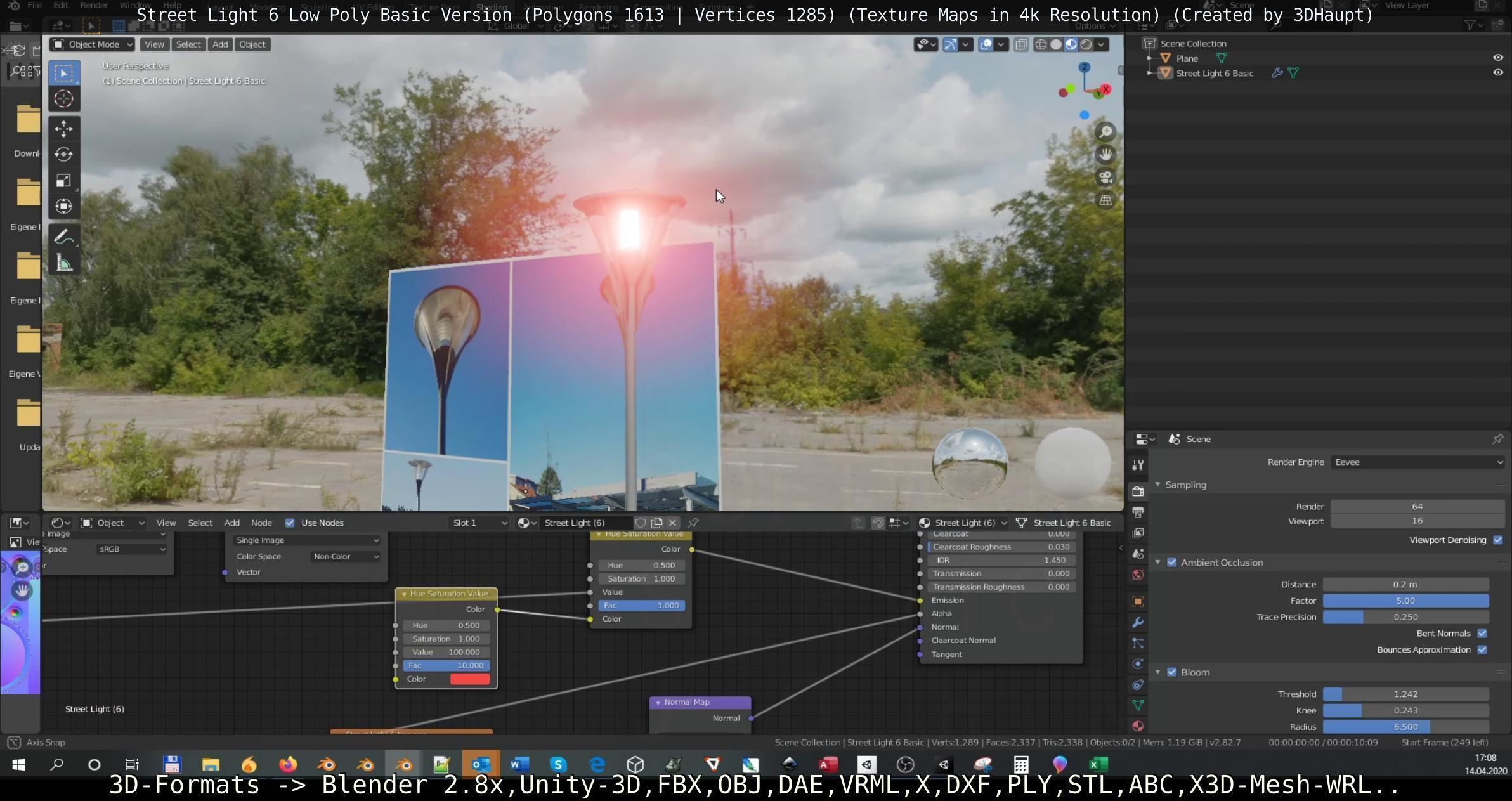Viewport: 1512px width, 801px height.
Task: Open the Material properties tab
Action: coord(1138,726)
